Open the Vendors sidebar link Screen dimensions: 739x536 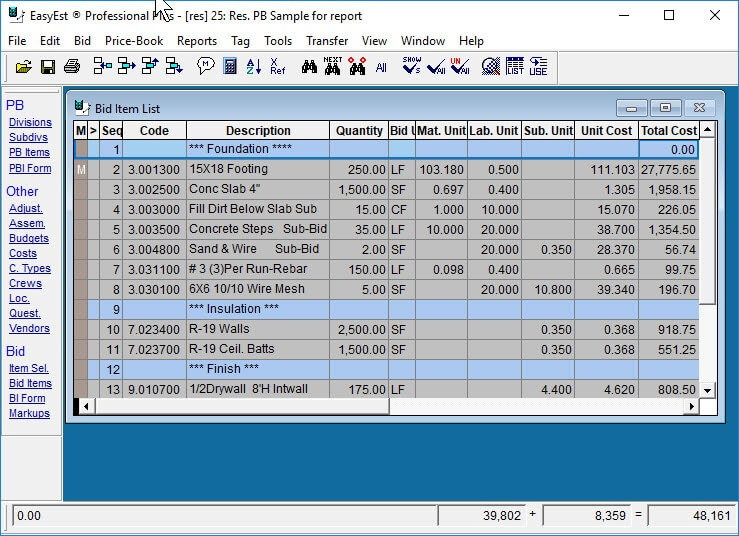coord(29,328)
